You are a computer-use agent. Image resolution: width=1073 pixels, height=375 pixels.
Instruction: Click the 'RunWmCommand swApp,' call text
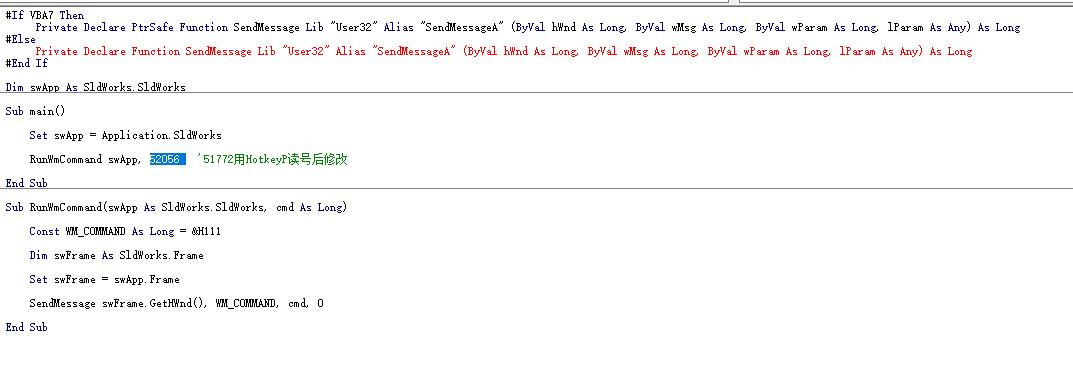(x=86, y=159)
